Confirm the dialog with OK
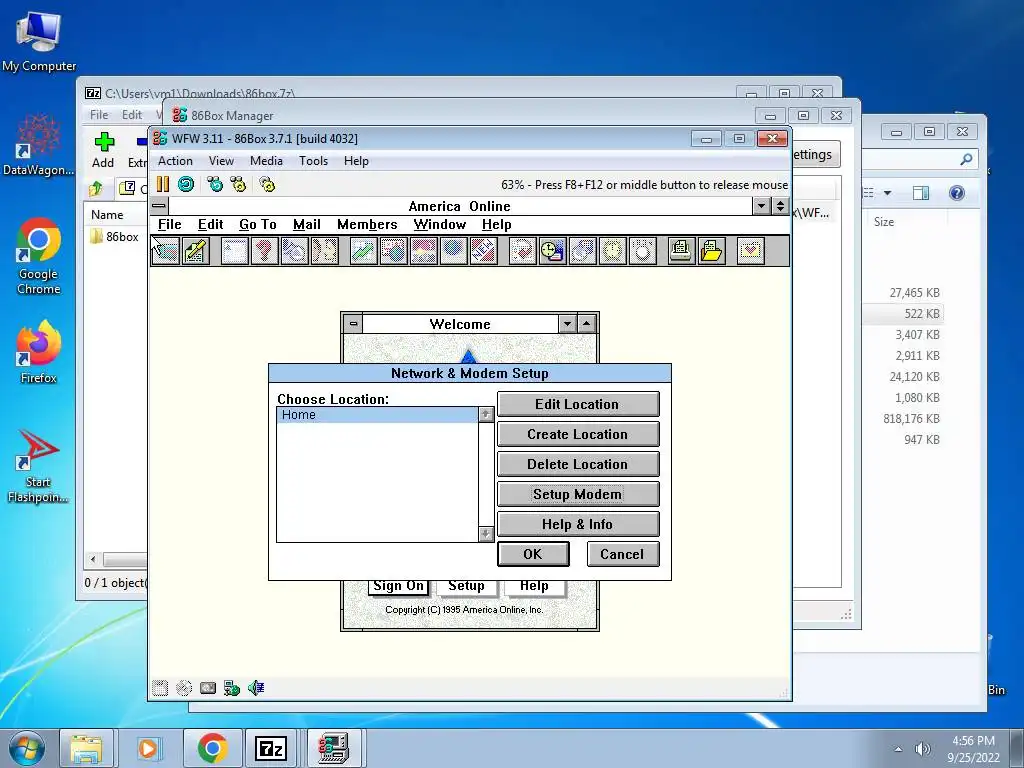Viewport: 1024px width, 768px height. 533,554
